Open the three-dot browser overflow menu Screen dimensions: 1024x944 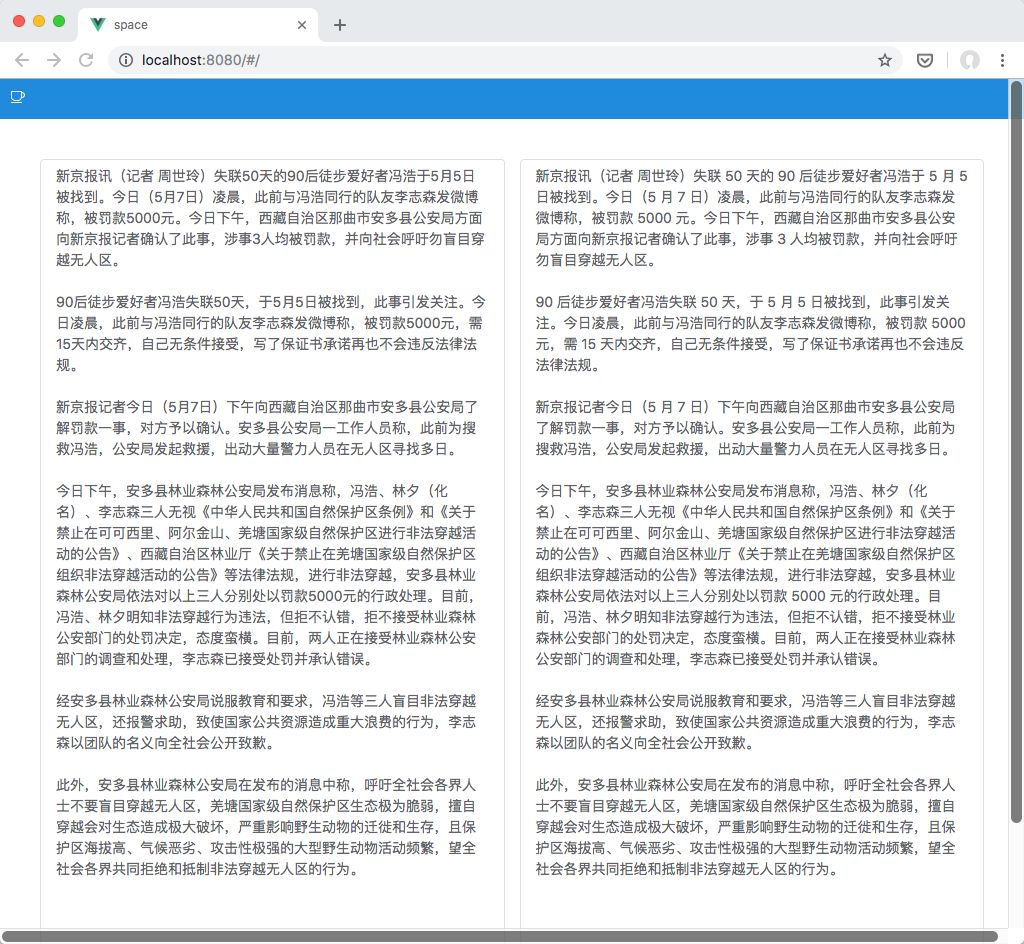[x=1004, y=60]
